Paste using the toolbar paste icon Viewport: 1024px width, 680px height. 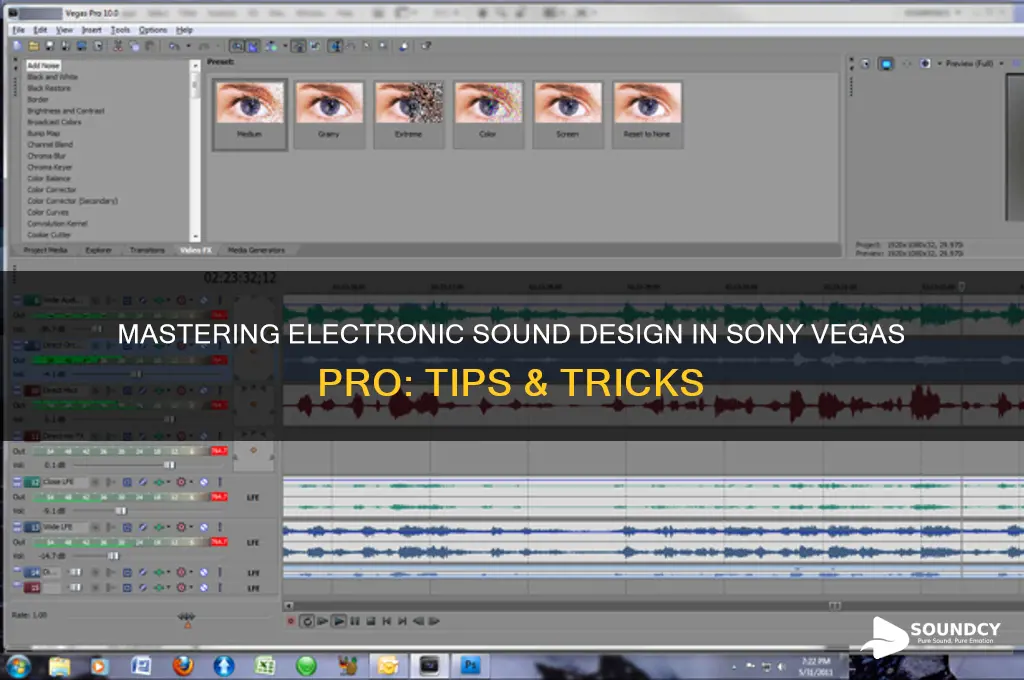point(150,46)
